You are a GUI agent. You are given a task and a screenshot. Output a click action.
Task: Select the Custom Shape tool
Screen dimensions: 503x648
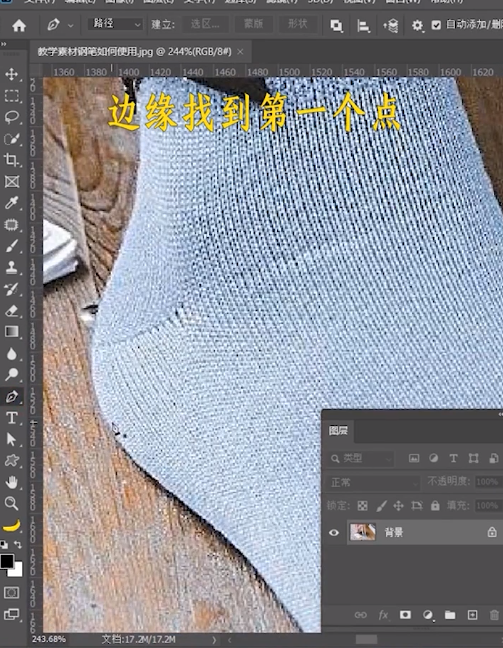pyautogui.click(x=12, y=460)
